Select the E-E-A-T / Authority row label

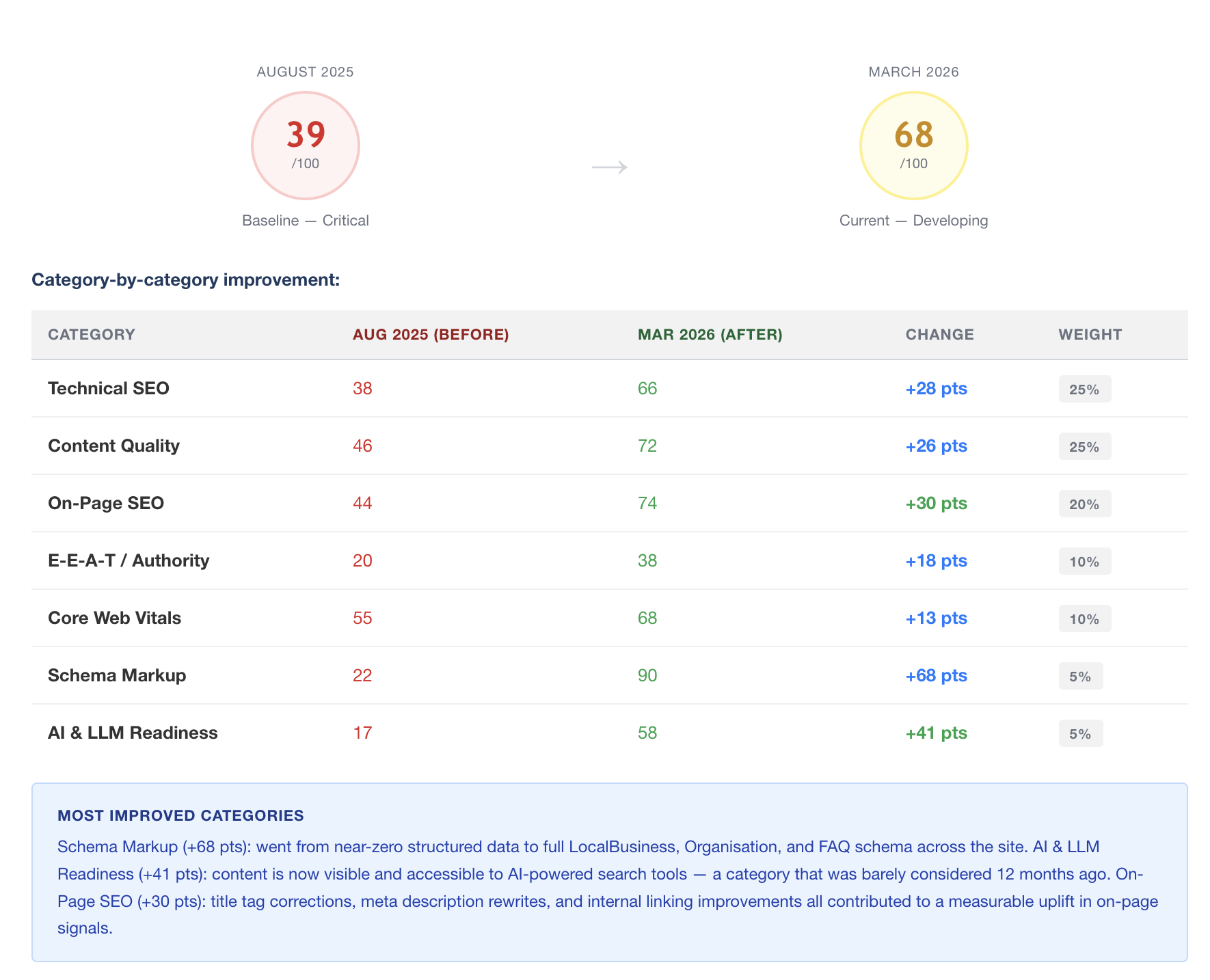click(x=129, y=560)
